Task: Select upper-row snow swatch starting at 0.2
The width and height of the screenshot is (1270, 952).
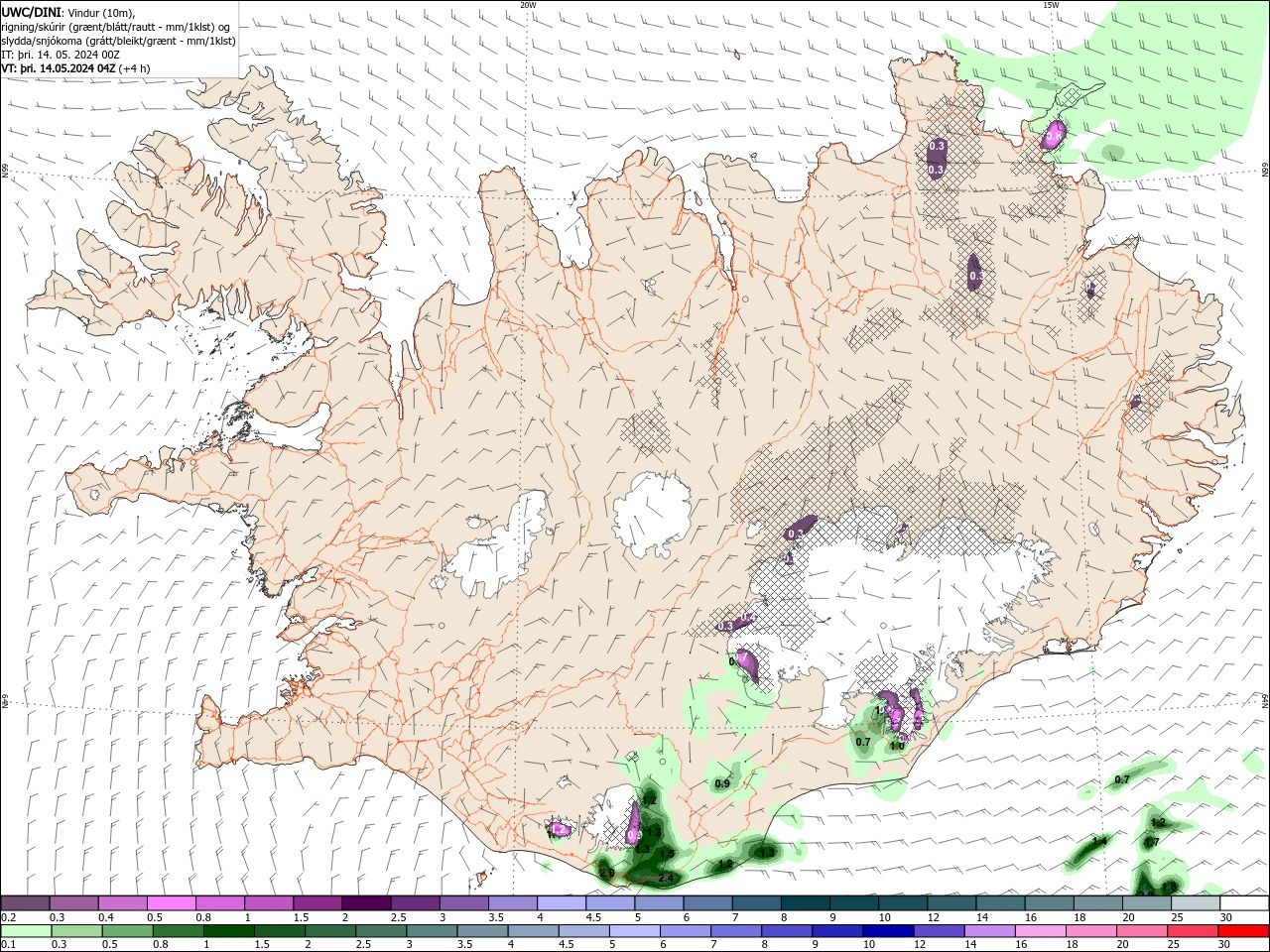Action: (25, 903)
